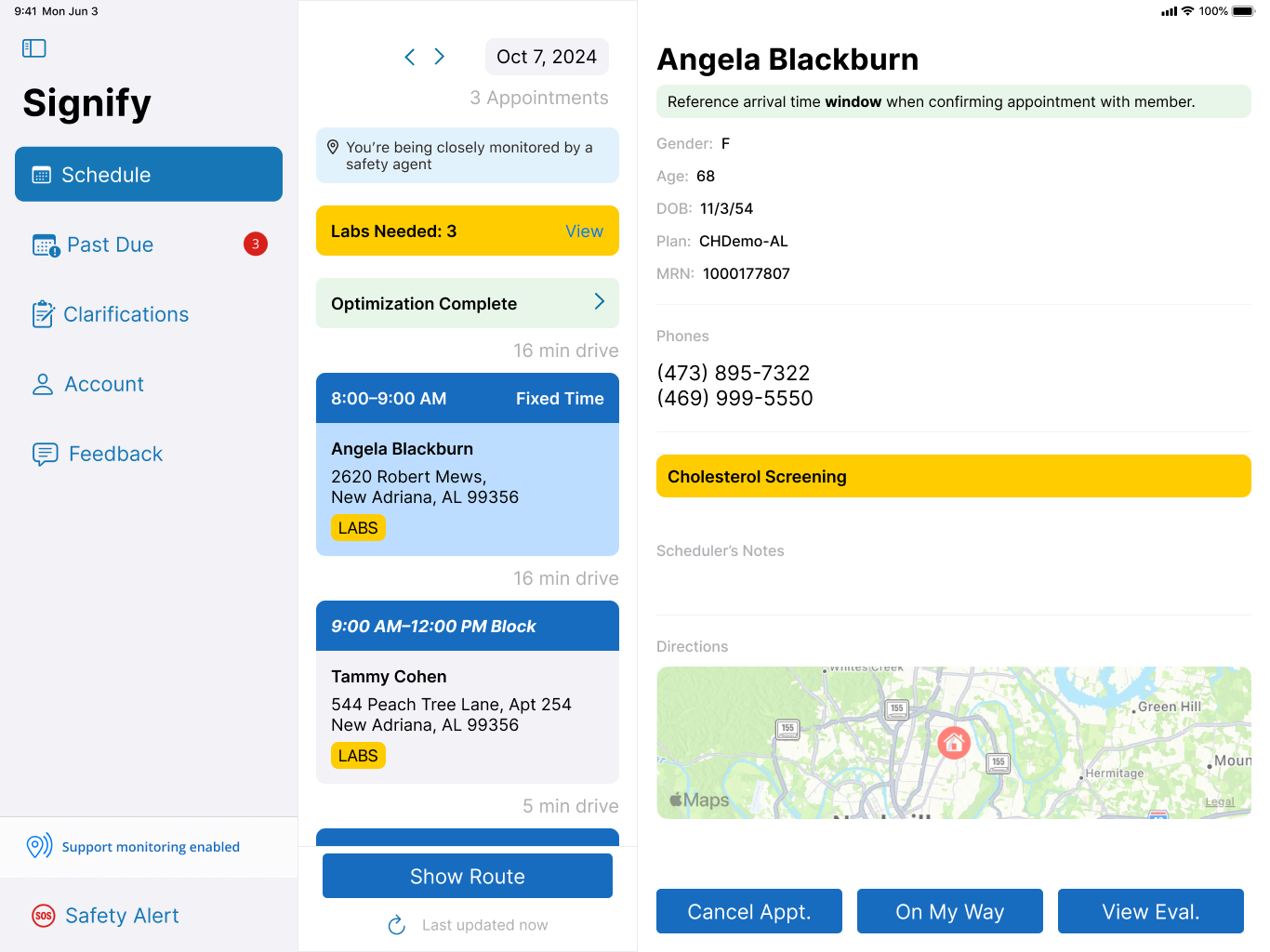
Task: Click the View Eval. button
Action: [1151, 911]
